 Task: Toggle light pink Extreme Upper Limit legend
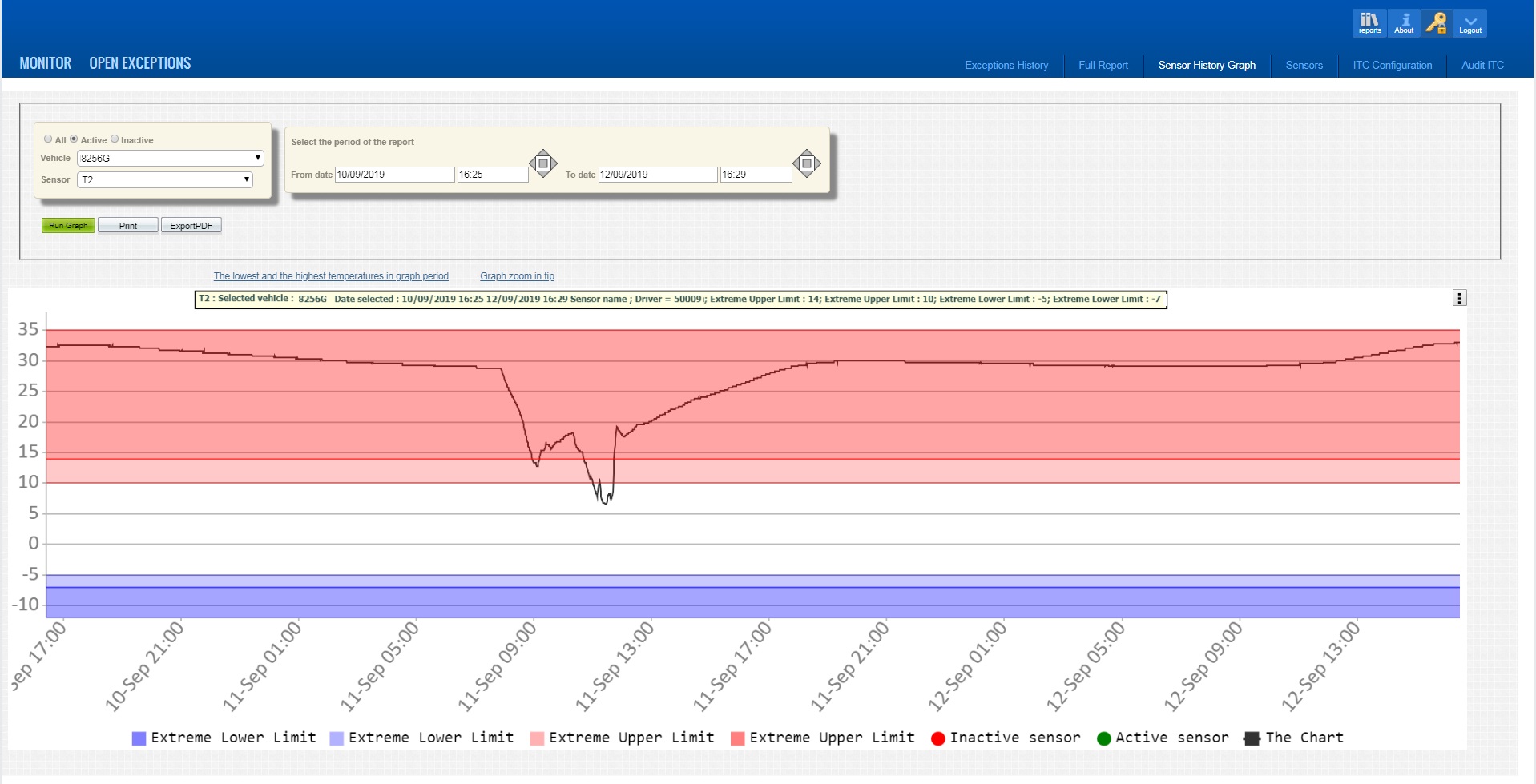tap(623, 738)
